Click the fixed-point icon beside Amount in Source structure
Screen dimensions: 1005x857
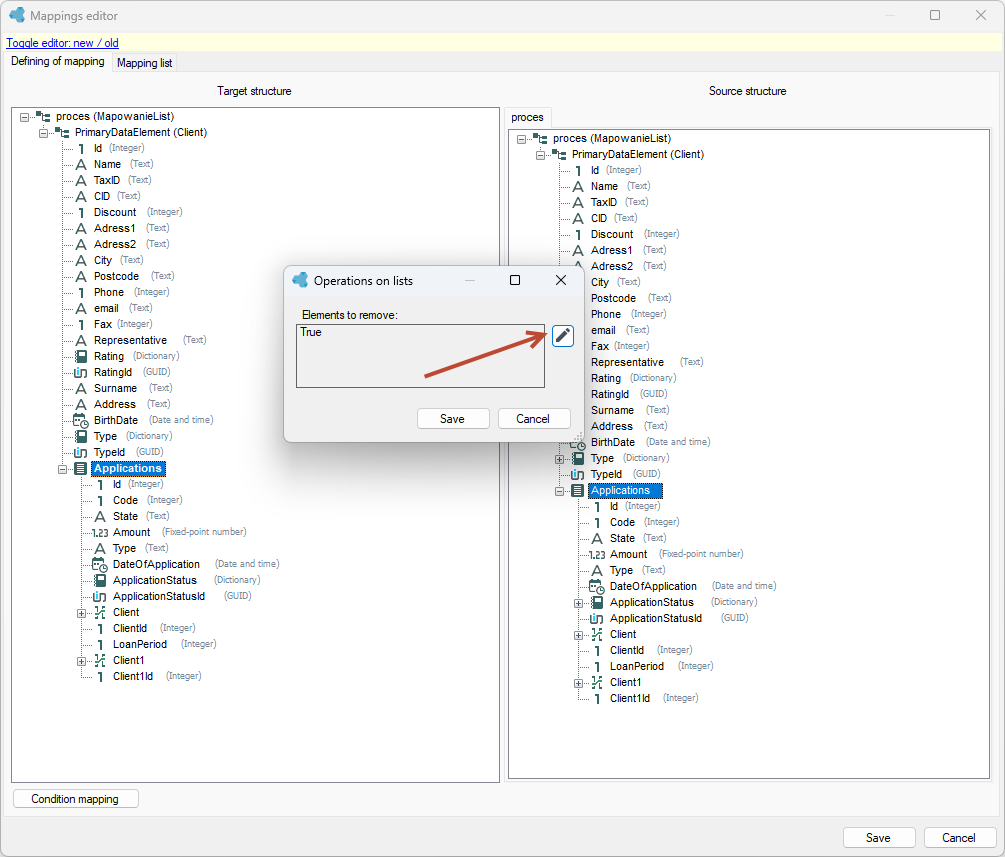tap(597, 554)
